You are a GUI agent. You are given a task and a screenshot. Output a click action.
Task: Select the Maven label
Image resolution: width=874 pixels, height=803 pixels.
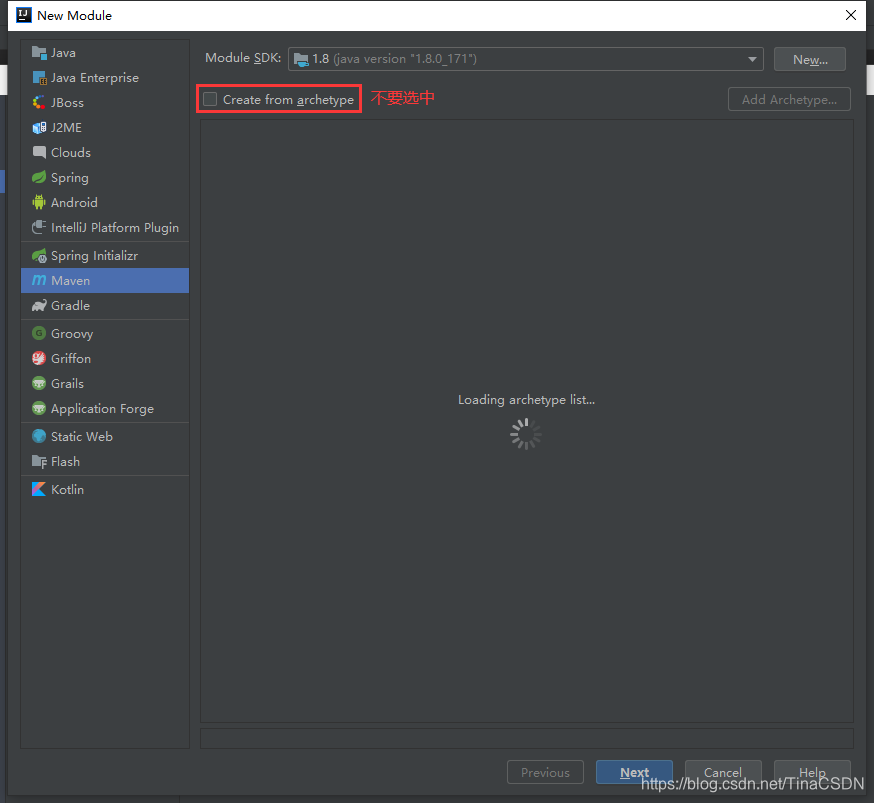(x=70, y=280)
